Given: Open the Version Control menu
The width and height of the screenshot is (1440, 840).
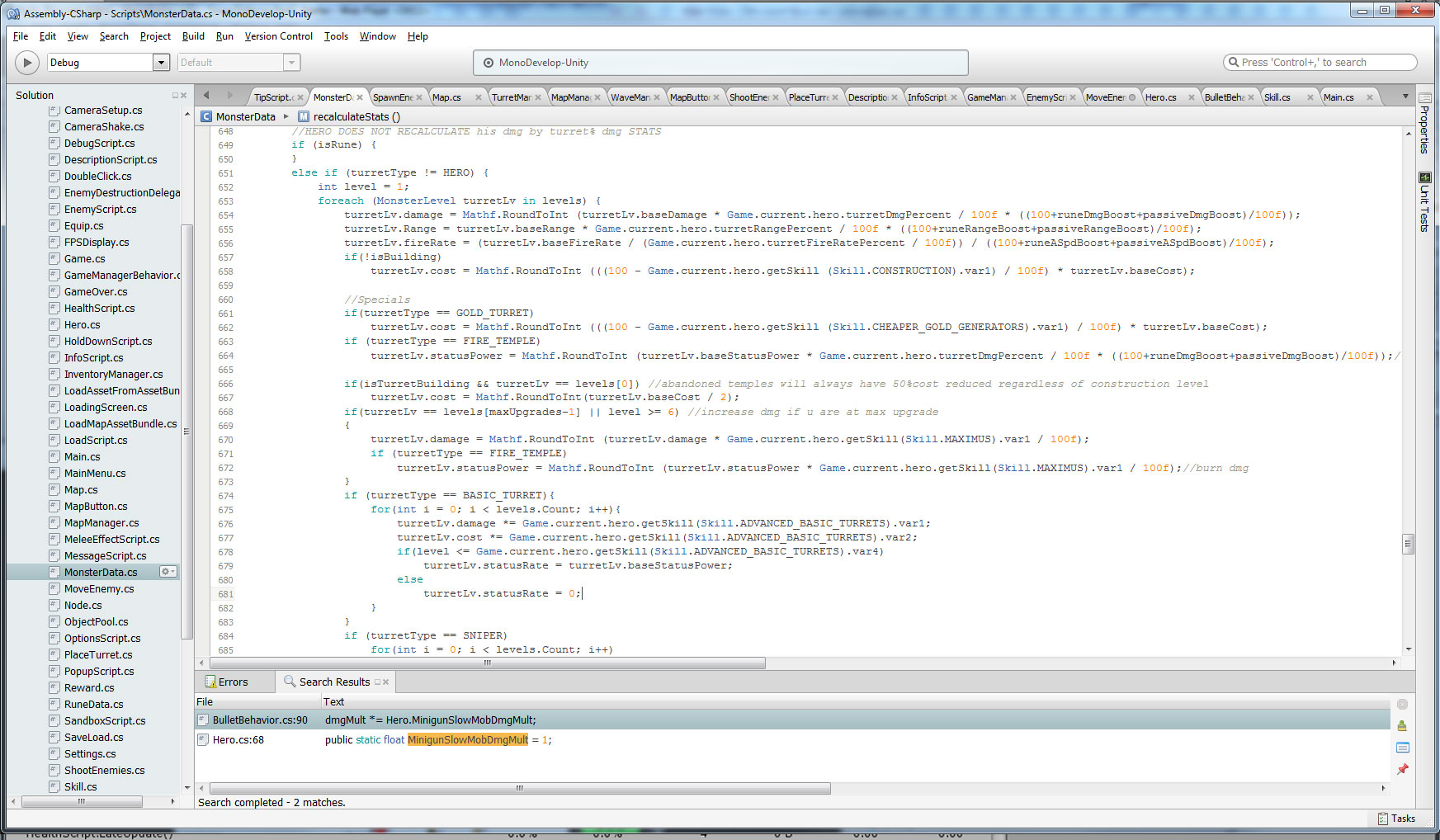Looking at the screenshot, I should (279, 36).
